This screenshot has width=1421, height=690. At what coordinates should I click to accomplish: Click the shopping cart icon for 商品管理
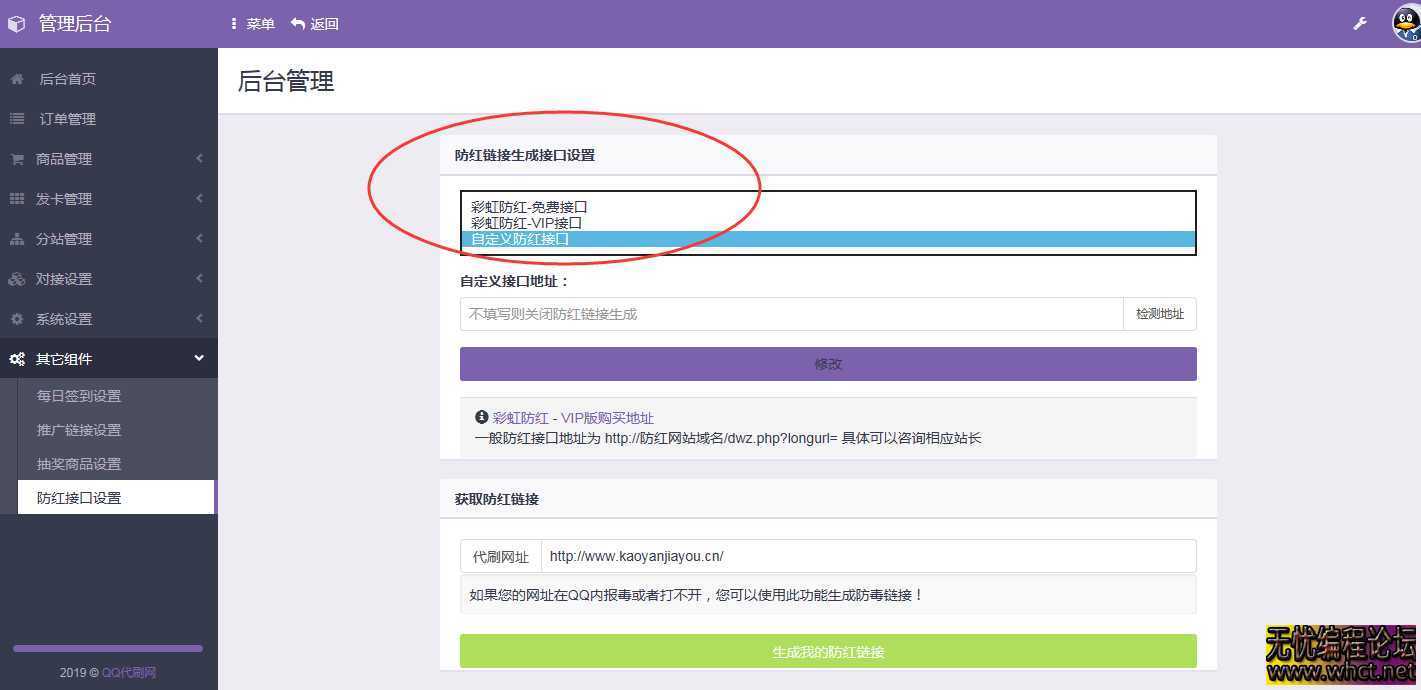point(16,158)
